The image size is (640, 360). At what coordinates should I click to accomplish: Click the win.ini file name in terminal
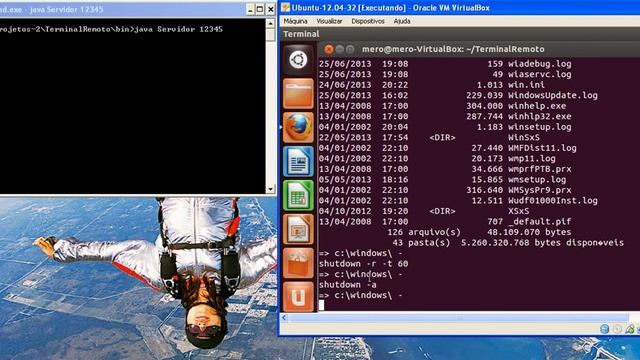pos(526,85)
